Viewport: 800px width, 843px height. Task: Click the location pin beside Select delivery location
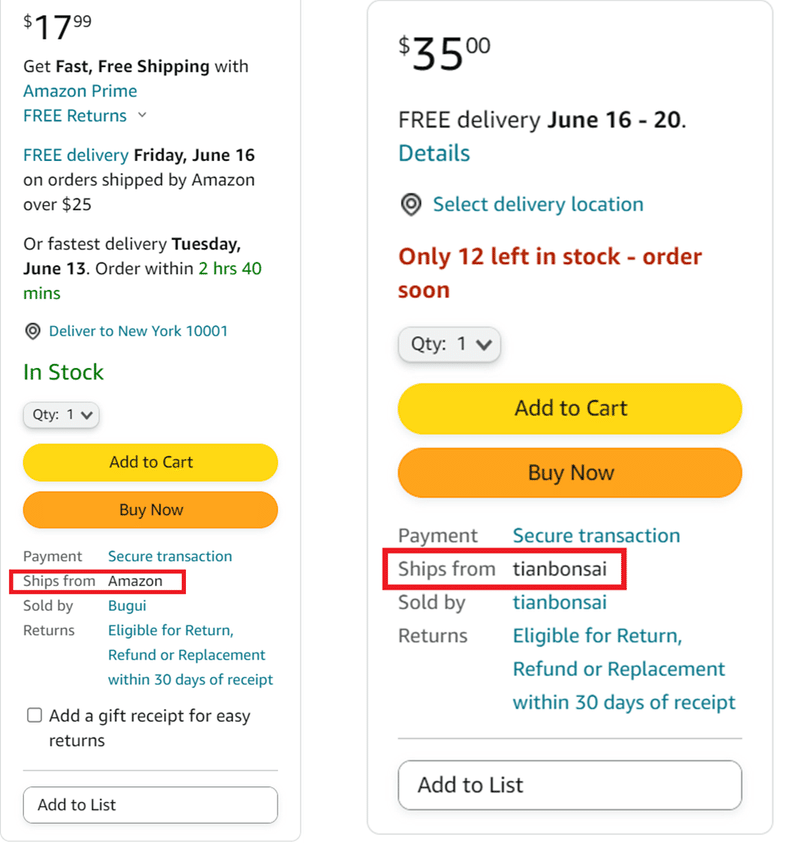411,205
